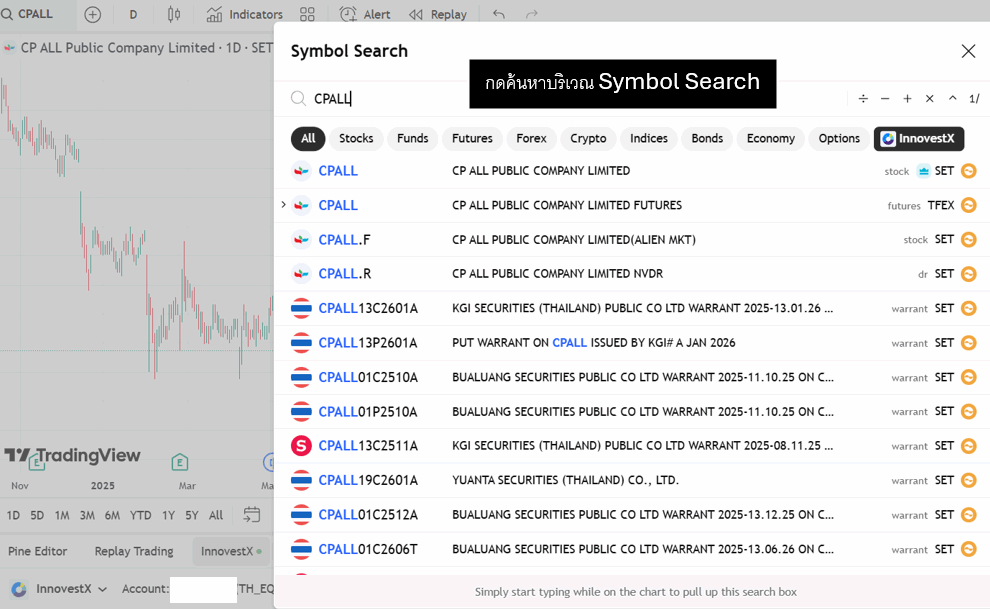The image size is (990, 609).
Task: Undo the last chart action
Action: [499, 14]
